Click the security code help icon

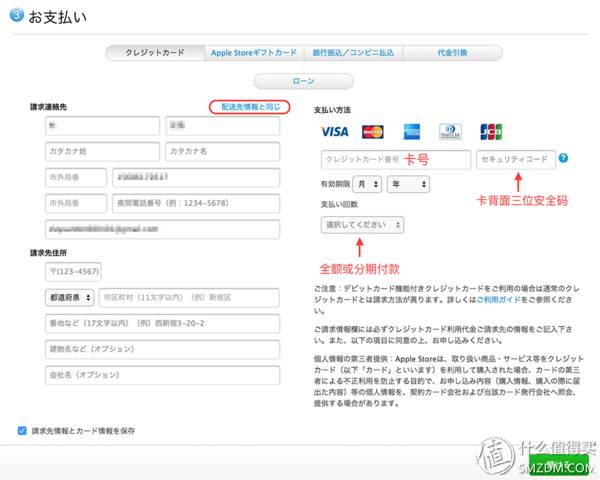coord(564,158)
